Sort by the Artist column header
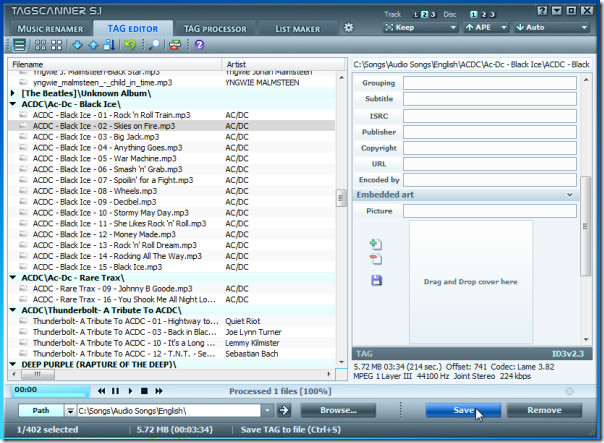This screenshot has height=443, width=604. [283, 64]
